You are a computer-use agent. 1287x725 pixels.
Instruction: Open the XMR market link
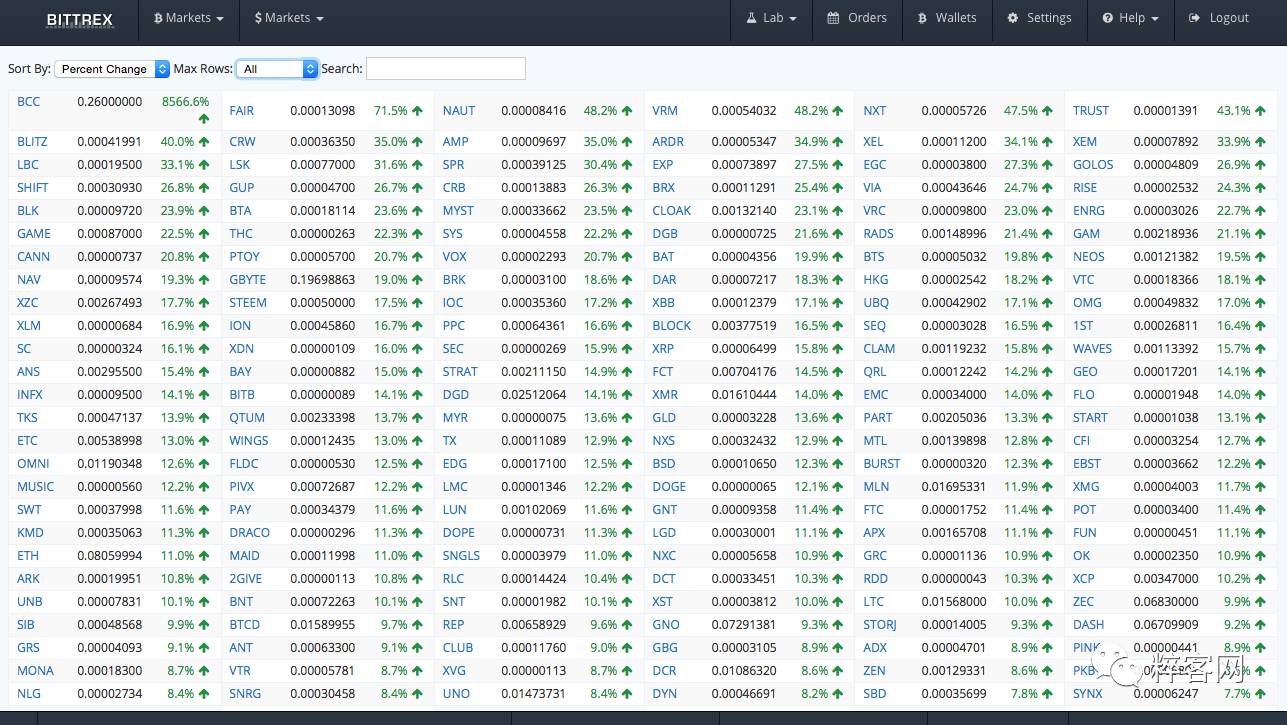tap(665, 395)
